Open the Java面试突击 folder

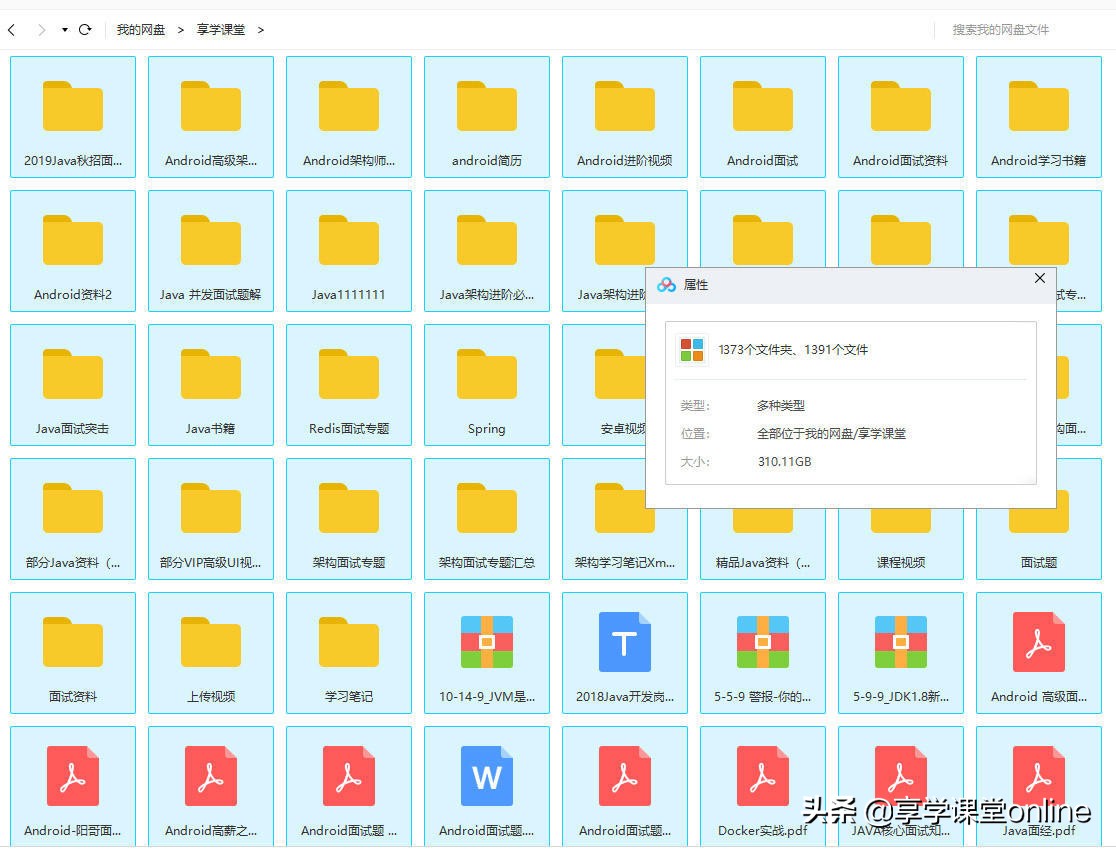(73, 384)
